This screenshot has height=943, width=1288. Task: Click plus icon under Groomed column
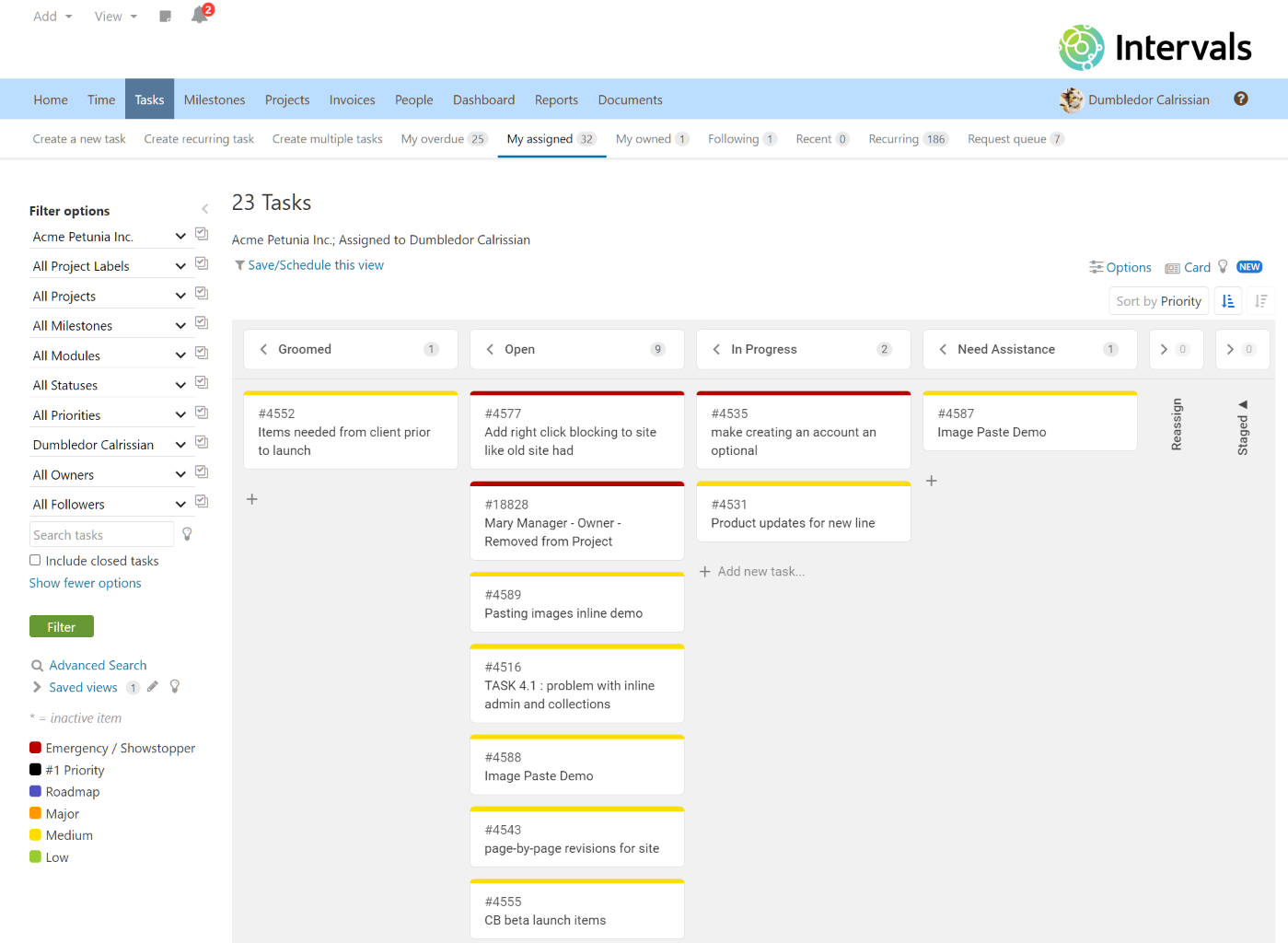click(x=252, y=499)
